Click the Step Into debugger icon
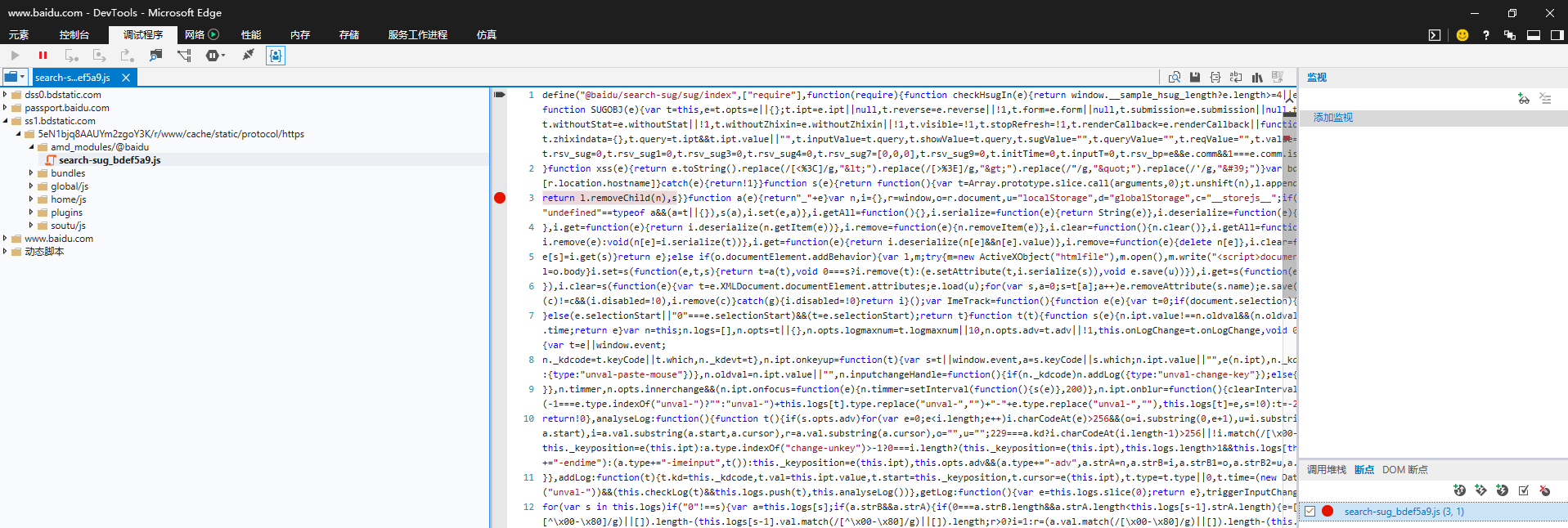Image resolution: width=1568 pixels, height=528 pixels. 72,56
